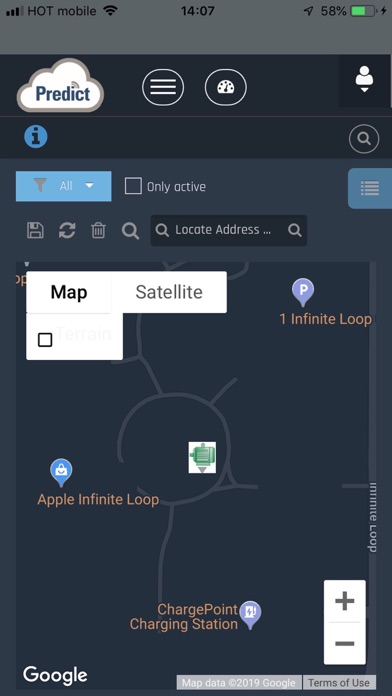Open the hamburger main menu
This screenshot has width=392, height=696.
coord(163,87)
